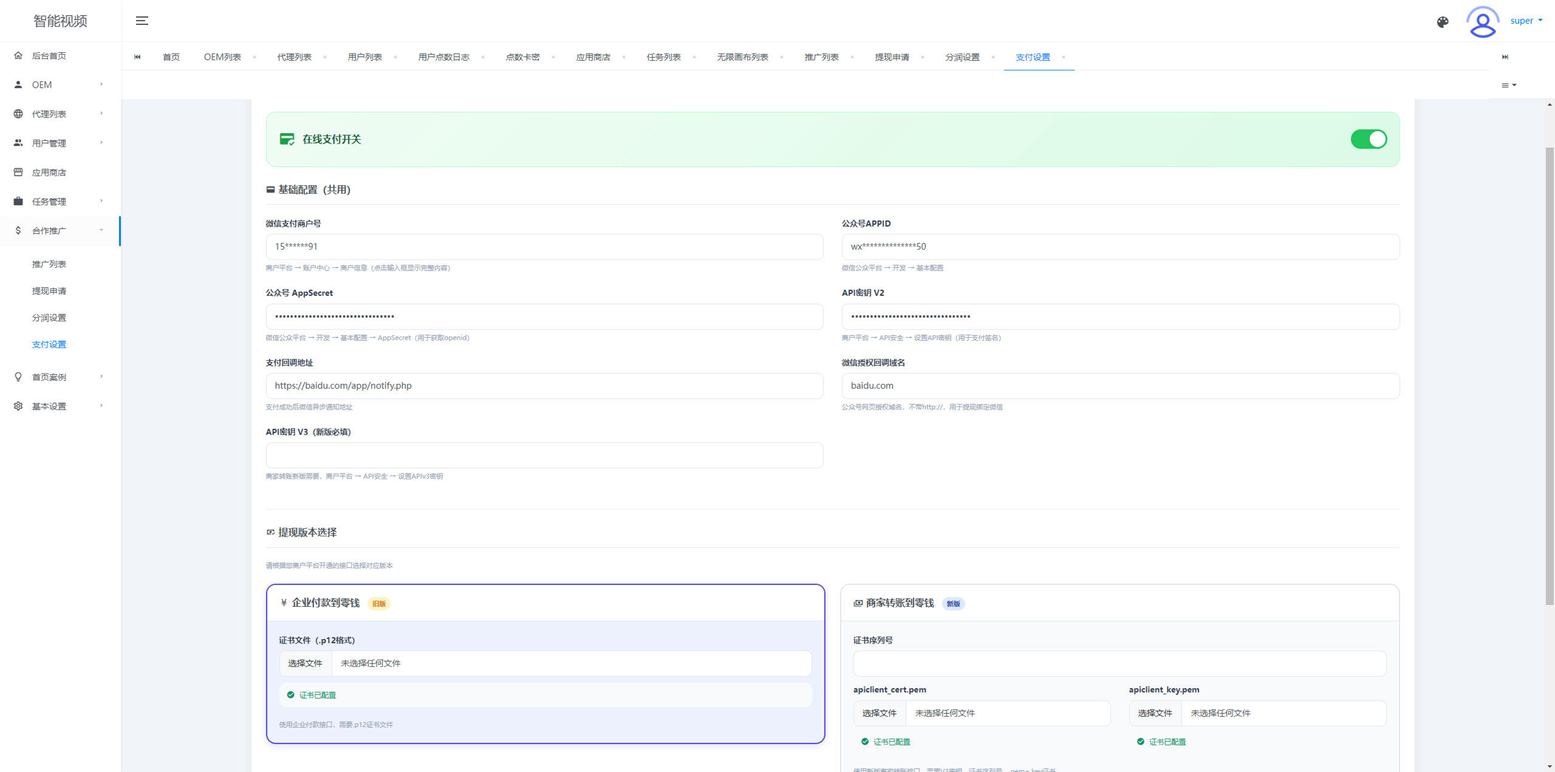Switch to the 分润设置 tab
The height and width of the screenshot is (772, 1555).
coord(962,57)
